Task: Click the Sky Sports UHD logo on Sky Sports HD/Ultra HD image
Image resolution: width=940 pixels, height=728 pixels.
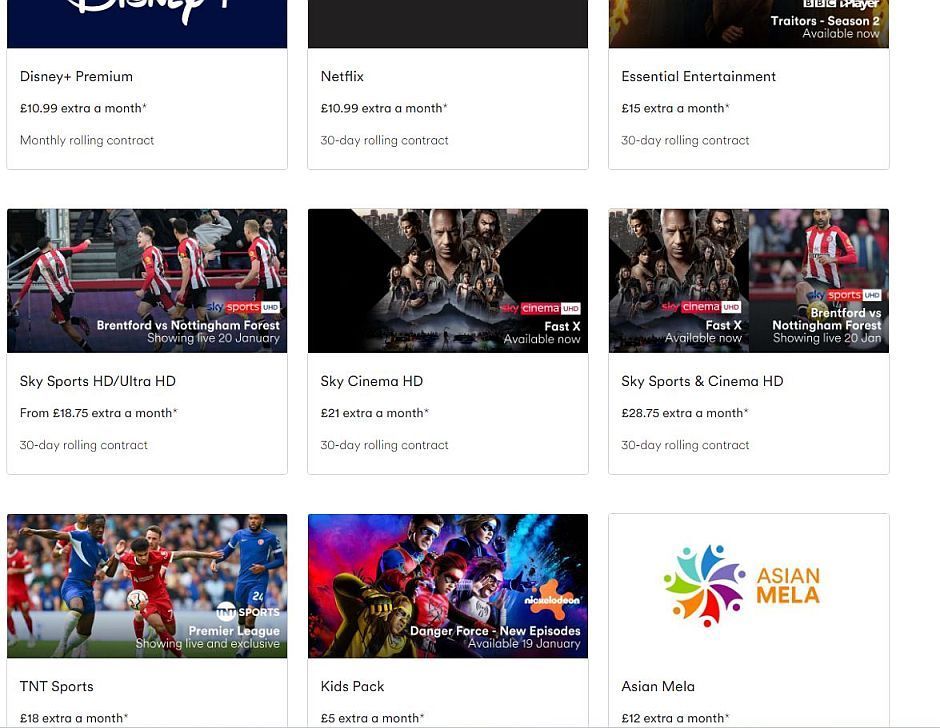Action: tap(243, 308)
